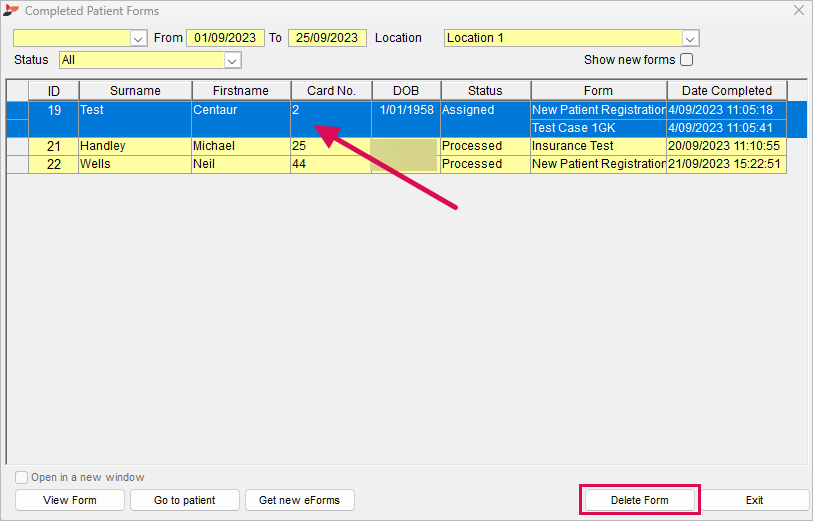Image resolution: width=813 pixels, height=521 pixels.
Task: Click the Exit button
Action: [x=754, y=500]
